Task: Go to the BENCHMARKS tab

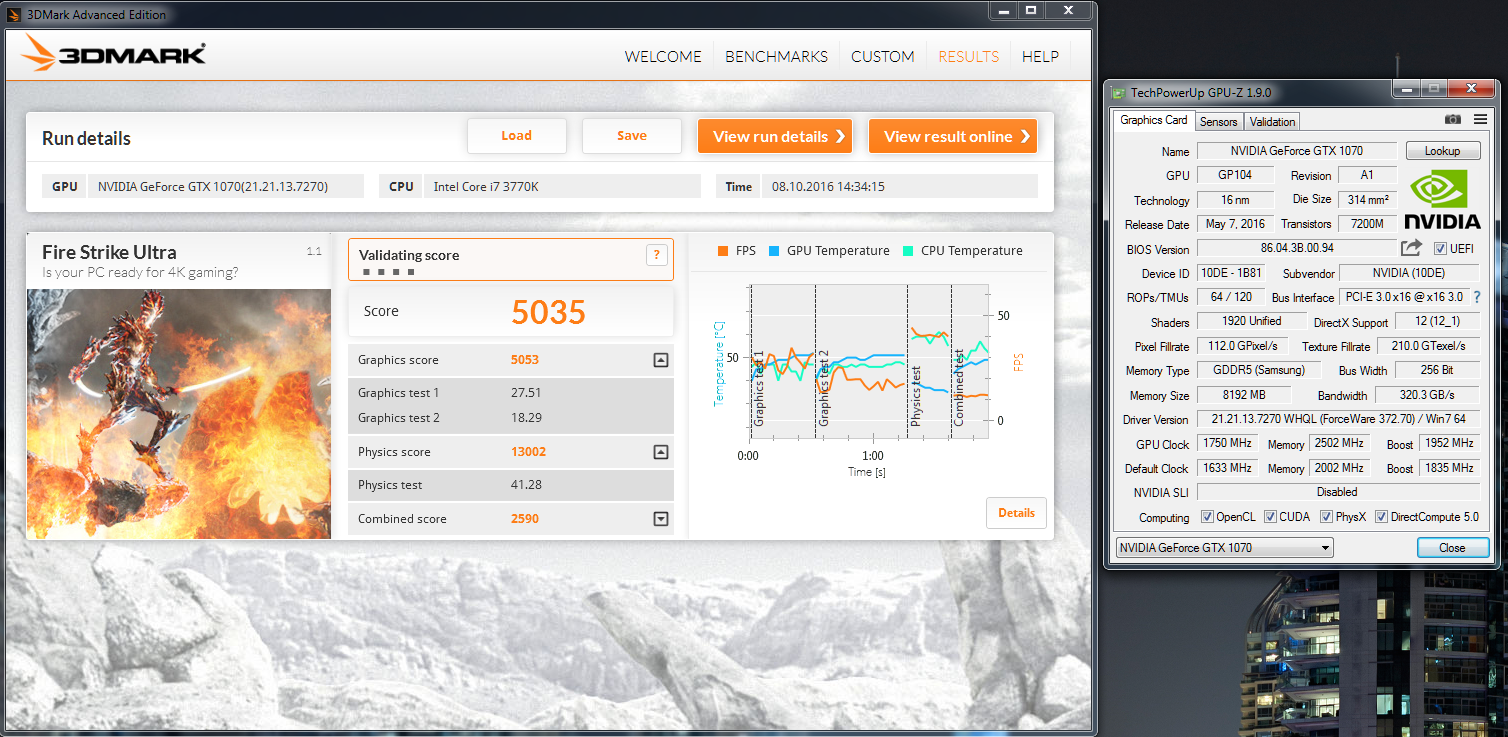Action: [x=776, y=57]
